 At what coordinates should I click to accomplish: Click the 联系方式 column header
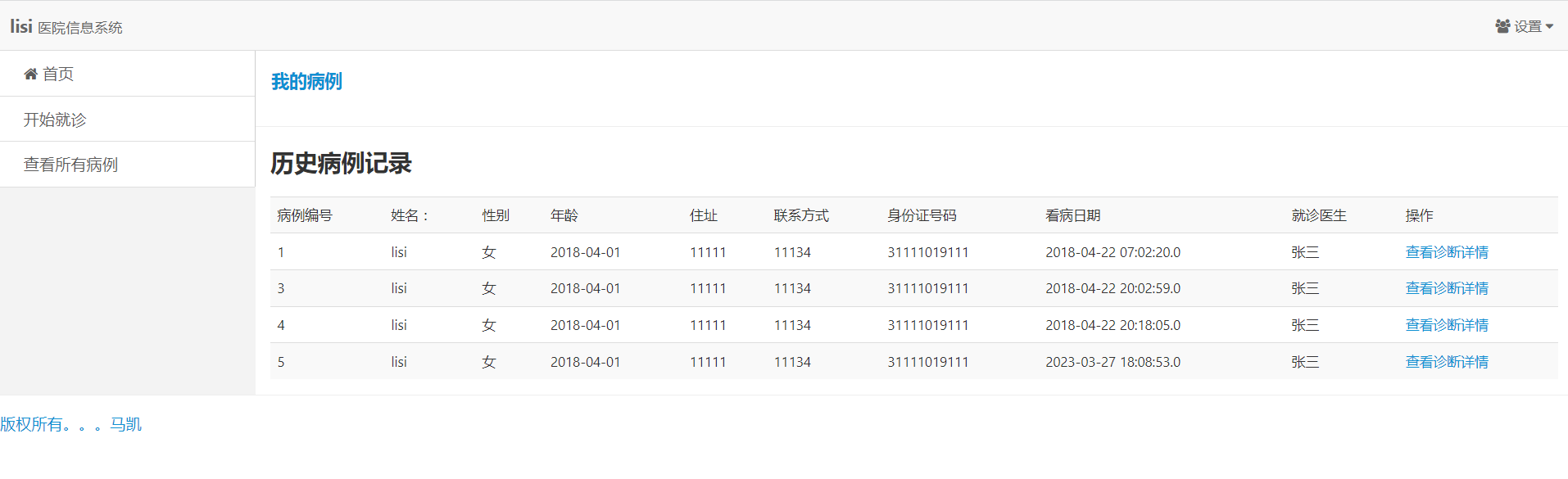[x=802, y=215]
